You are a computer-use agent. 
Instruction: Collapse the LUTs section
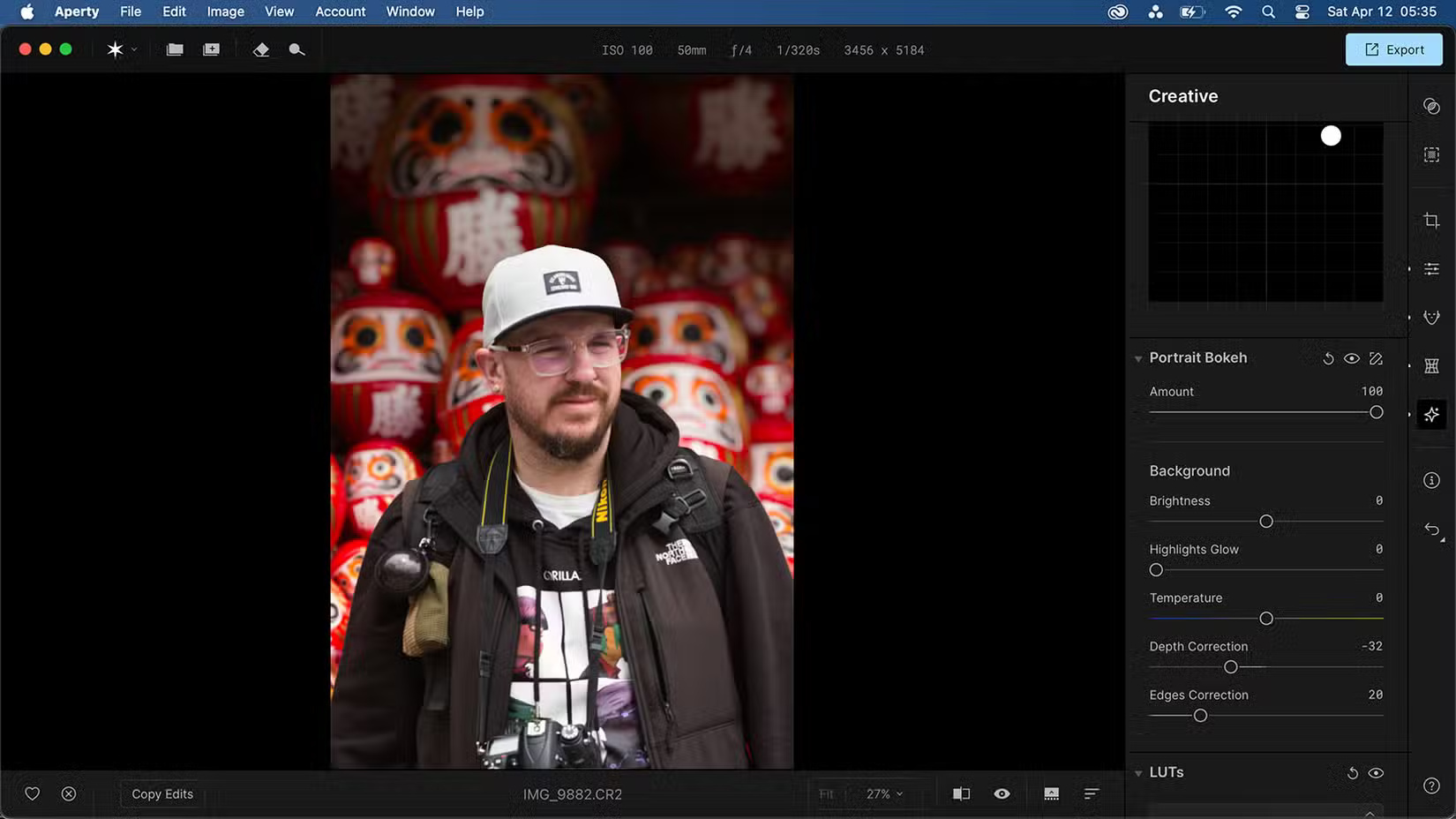tap(1138, 772)
